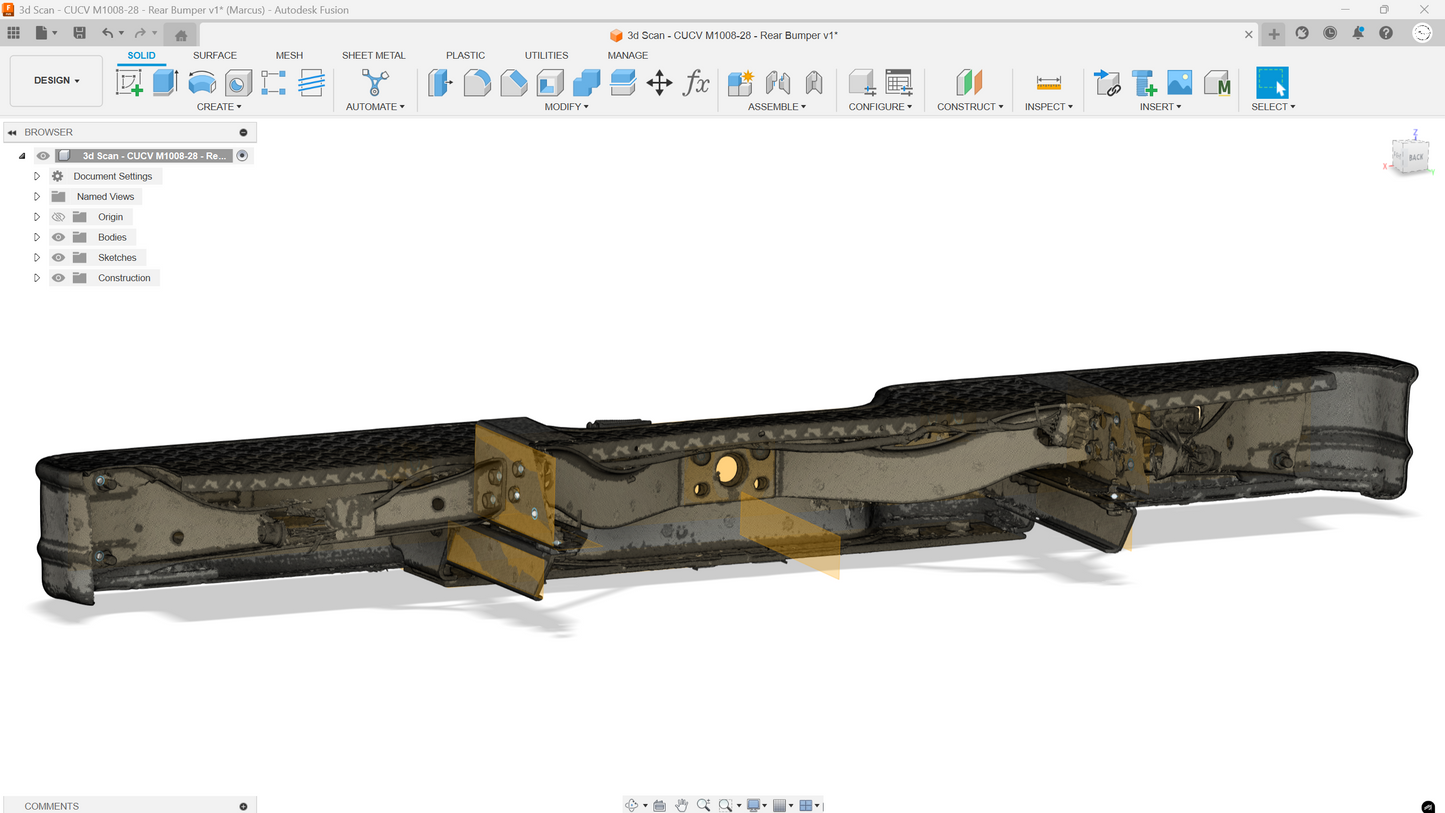This screenshot has width=1445, height=813.
Task: Toggle visibility of the Sketches folder
Action: (58, 258)
